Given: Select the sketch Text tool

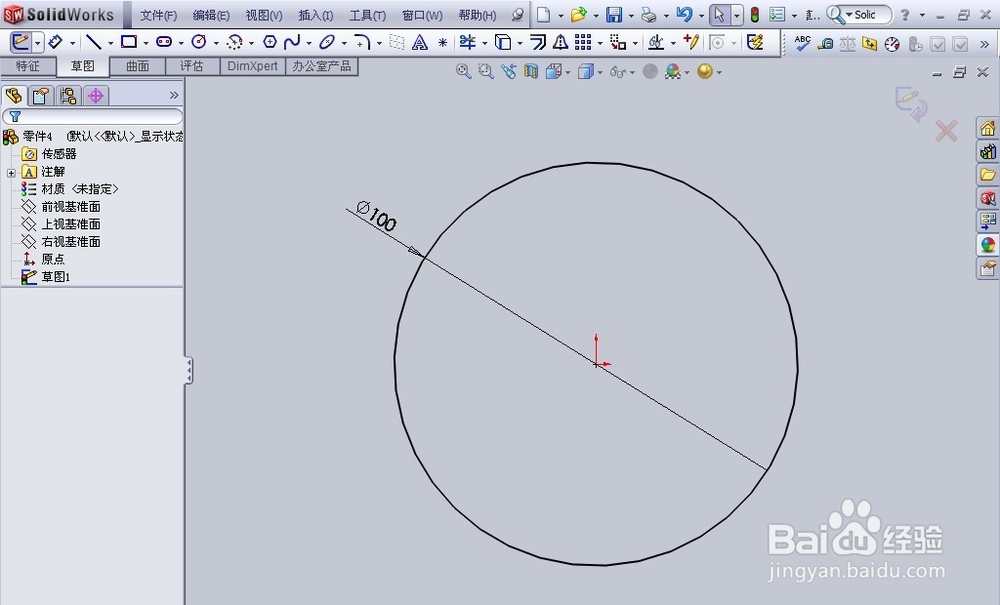Looking at the screenshot, I should (x=420, y=43).
